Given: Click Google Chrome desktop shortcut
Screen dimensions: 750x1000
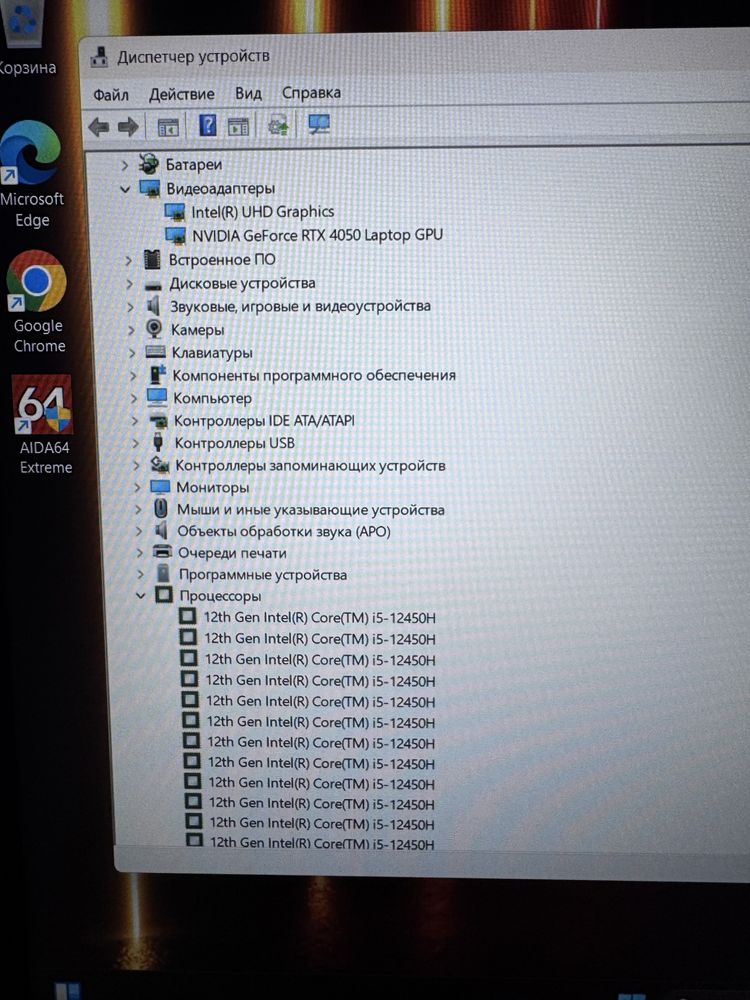Looking at the screenshot, I should 38,302.
